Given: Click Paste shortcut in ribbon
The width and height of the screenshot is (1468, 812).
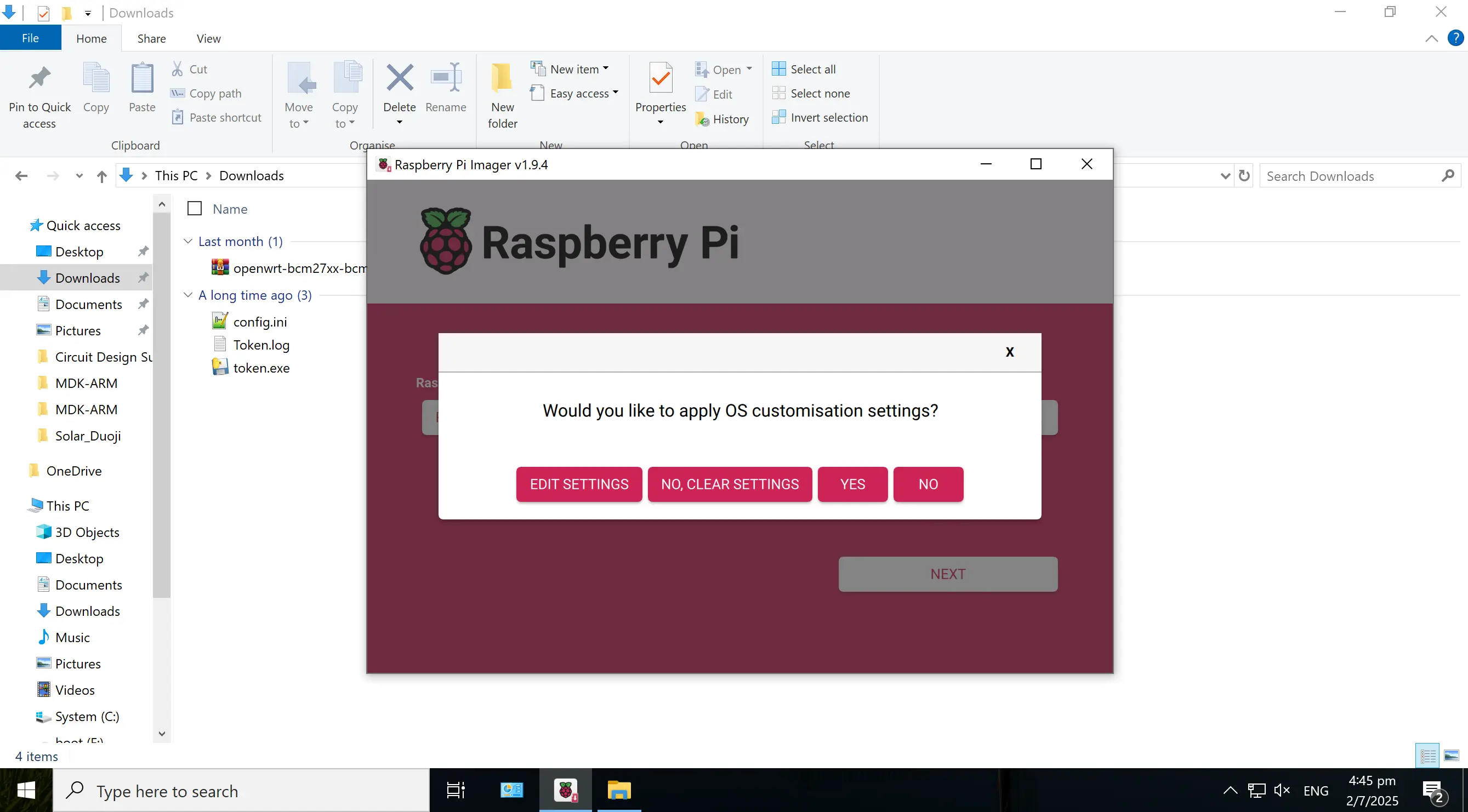Looking at the screenshot, I should [x=217, y=117].
